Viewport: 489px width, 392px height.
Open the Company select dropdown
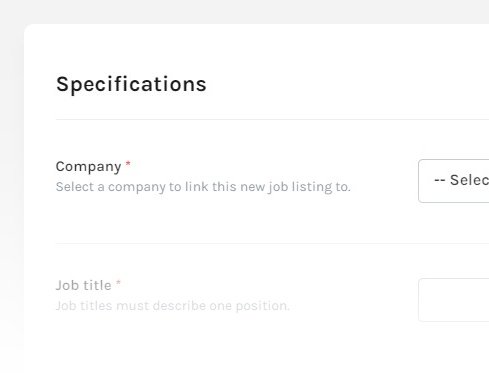point(454,181)
